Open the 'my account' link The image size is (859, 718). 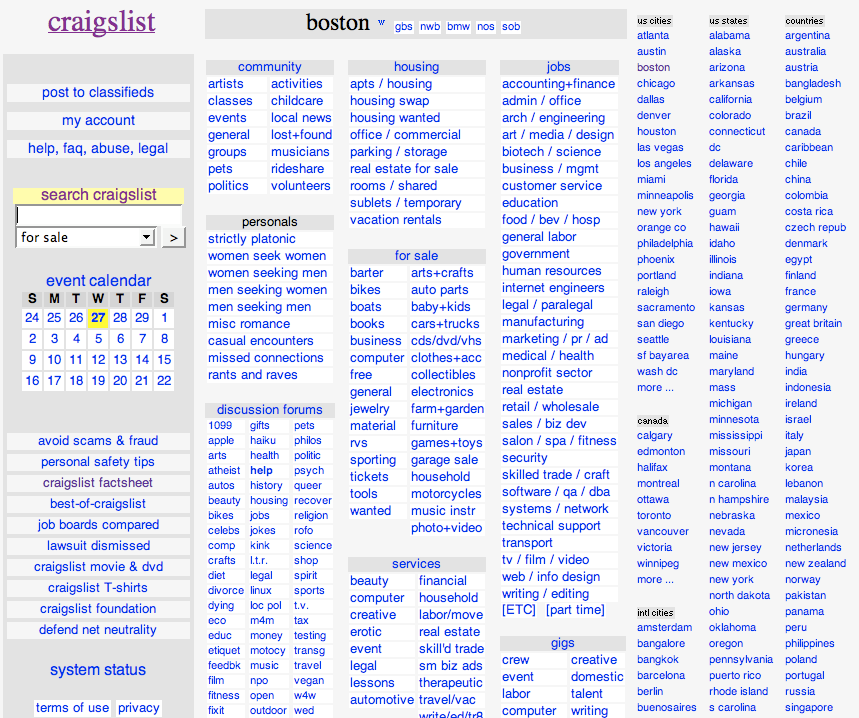(x=98, y=120)
